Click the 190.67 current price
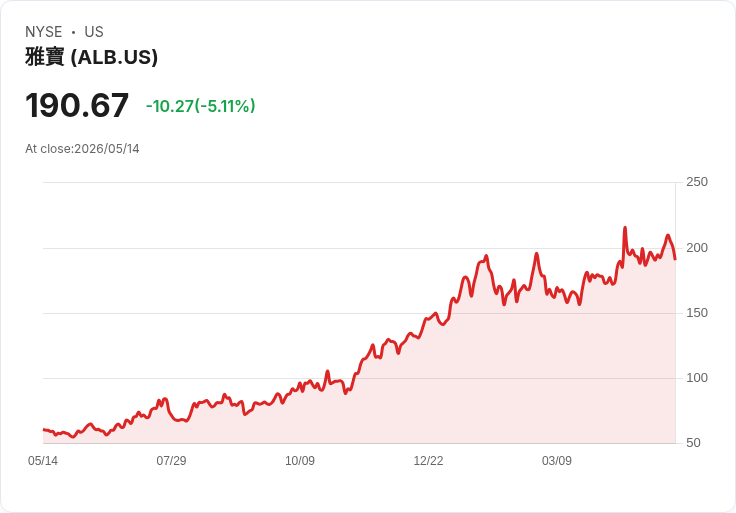Viewport: 736px width, 513px height. (77, 105)
